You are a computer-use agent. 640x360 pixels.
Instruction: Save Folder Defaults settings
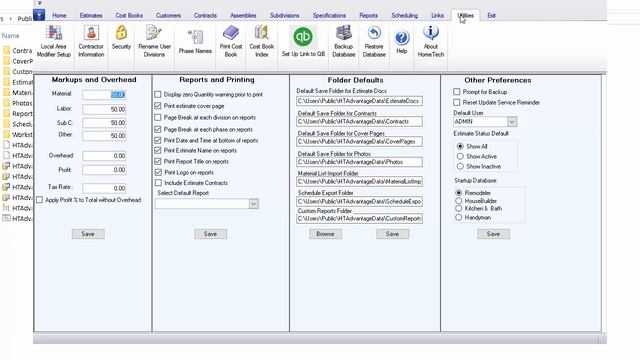tap(392, 234)
